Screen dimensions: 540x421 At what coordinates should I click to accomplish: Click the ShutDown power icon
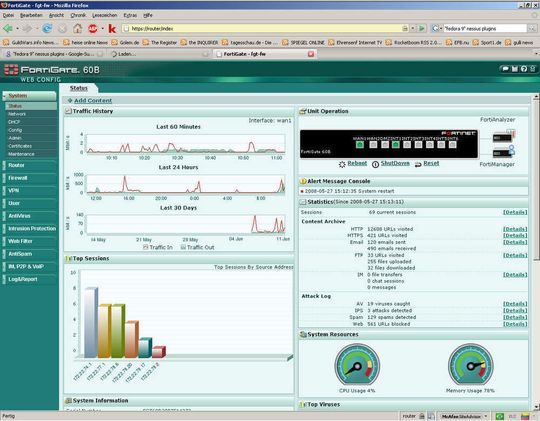coord(375,164)
